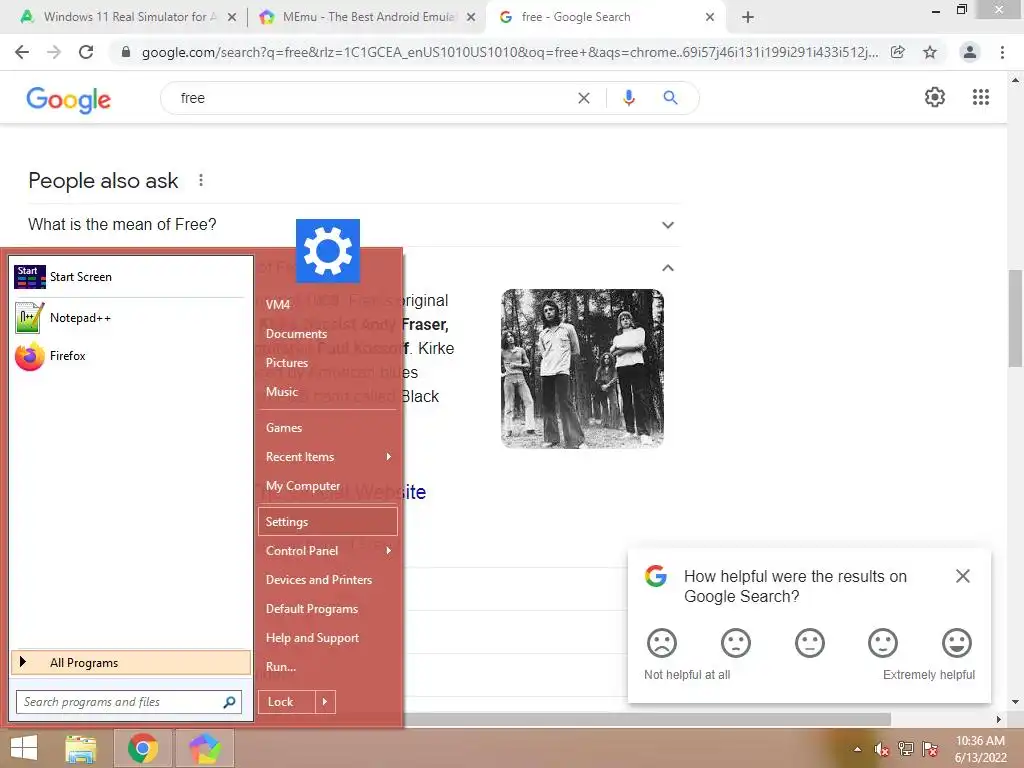1024x768 pixels.
Task: Open People also ask options dots
Action: pos(201,180)
